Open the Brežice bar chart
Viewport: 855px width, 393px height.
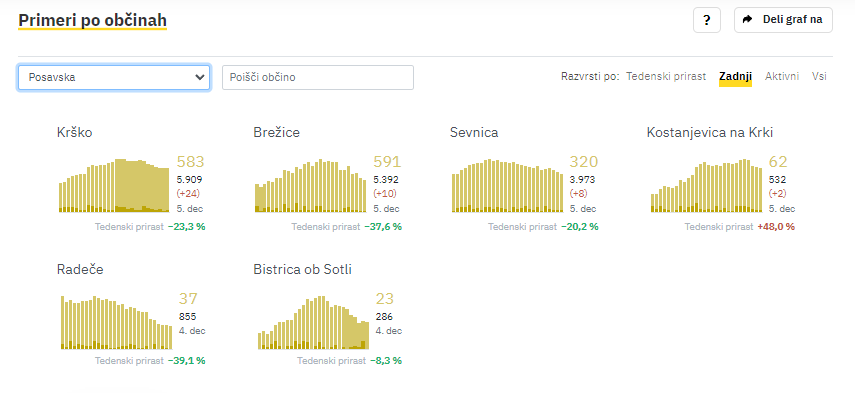click(x=311, y=185)
